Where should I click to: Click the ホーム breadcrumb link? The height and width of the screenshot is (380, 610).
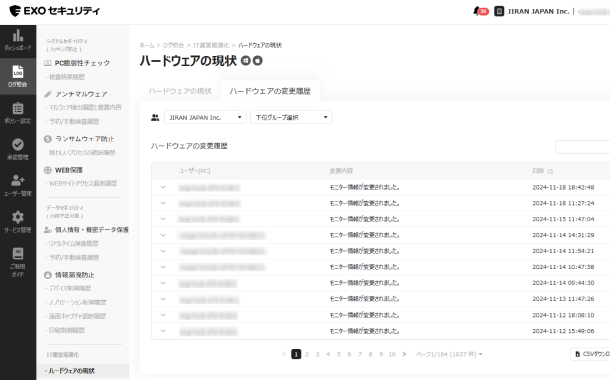[x=147, y=46]
